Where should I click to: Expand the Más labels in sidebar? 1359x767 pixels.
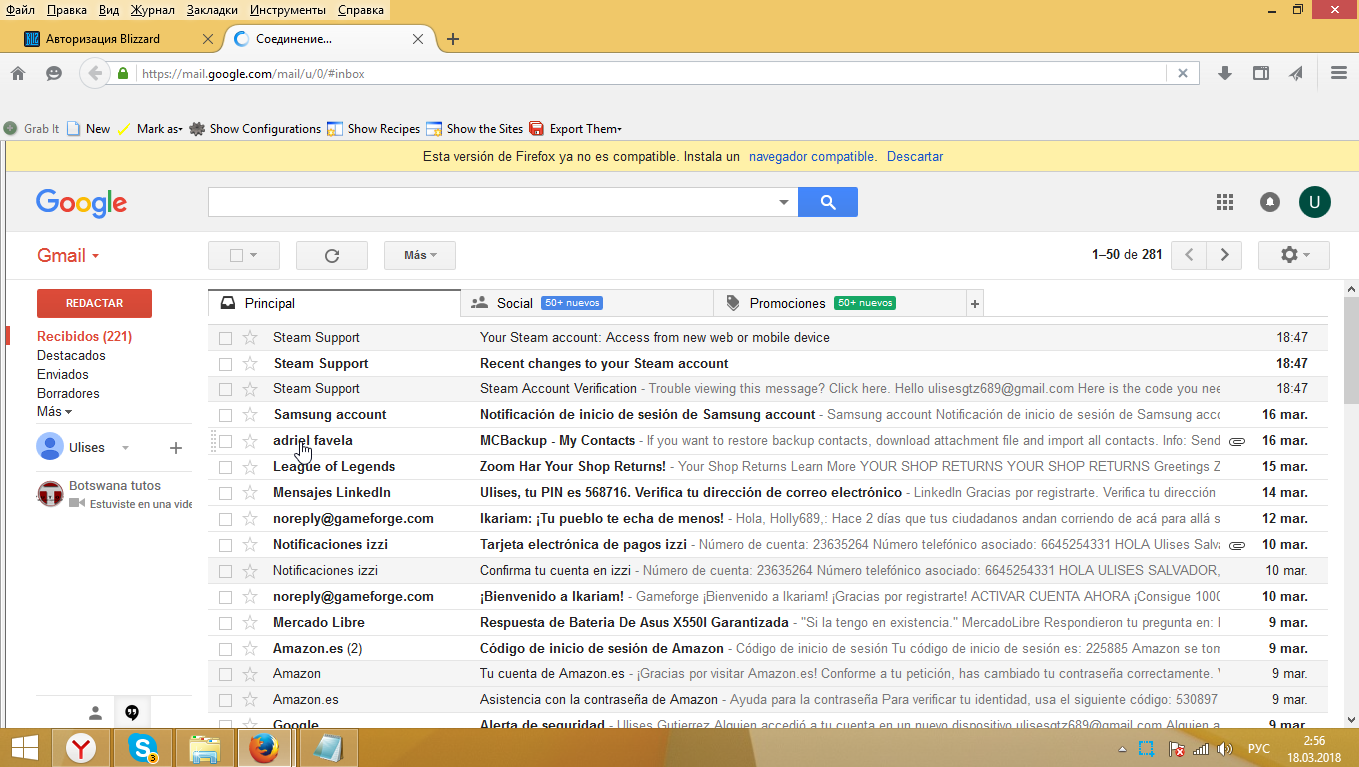pos(54,412)
